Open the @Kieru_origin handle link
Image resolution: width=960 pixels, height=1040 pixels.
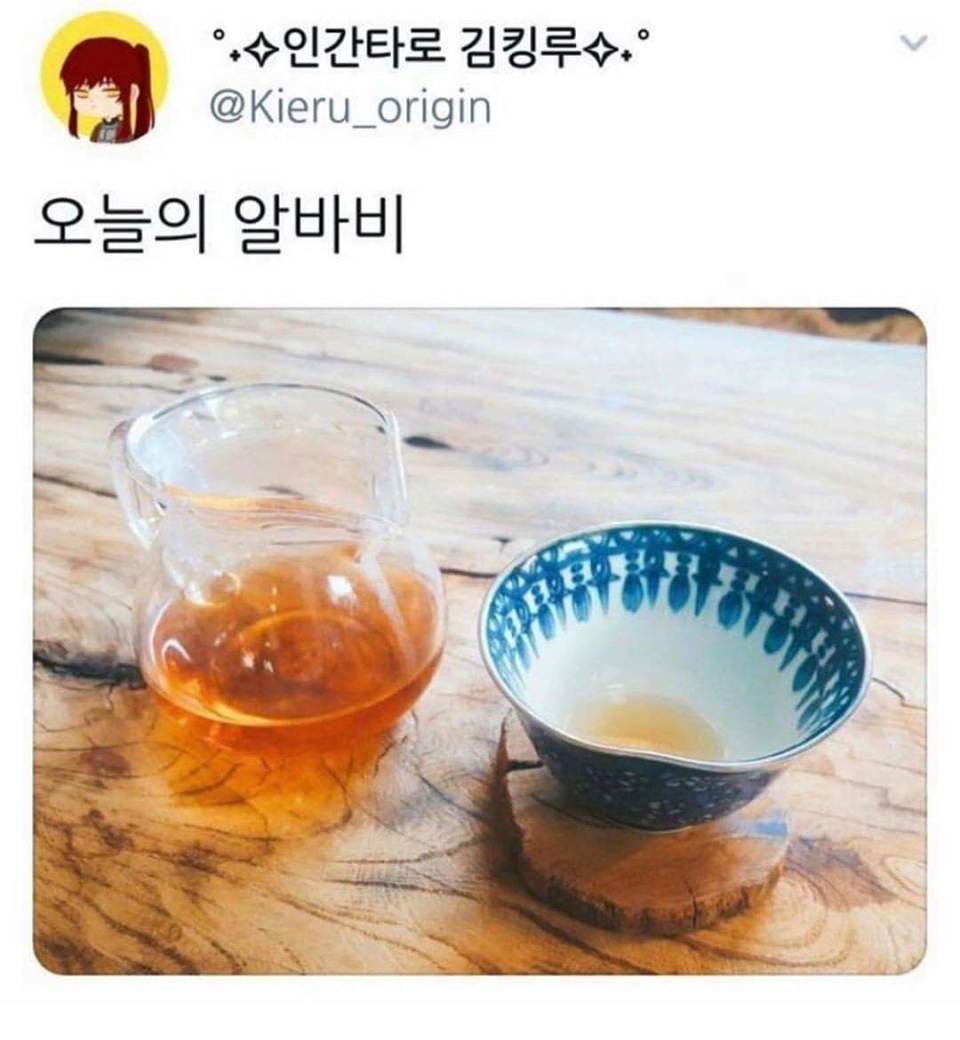tap(350, 108)
